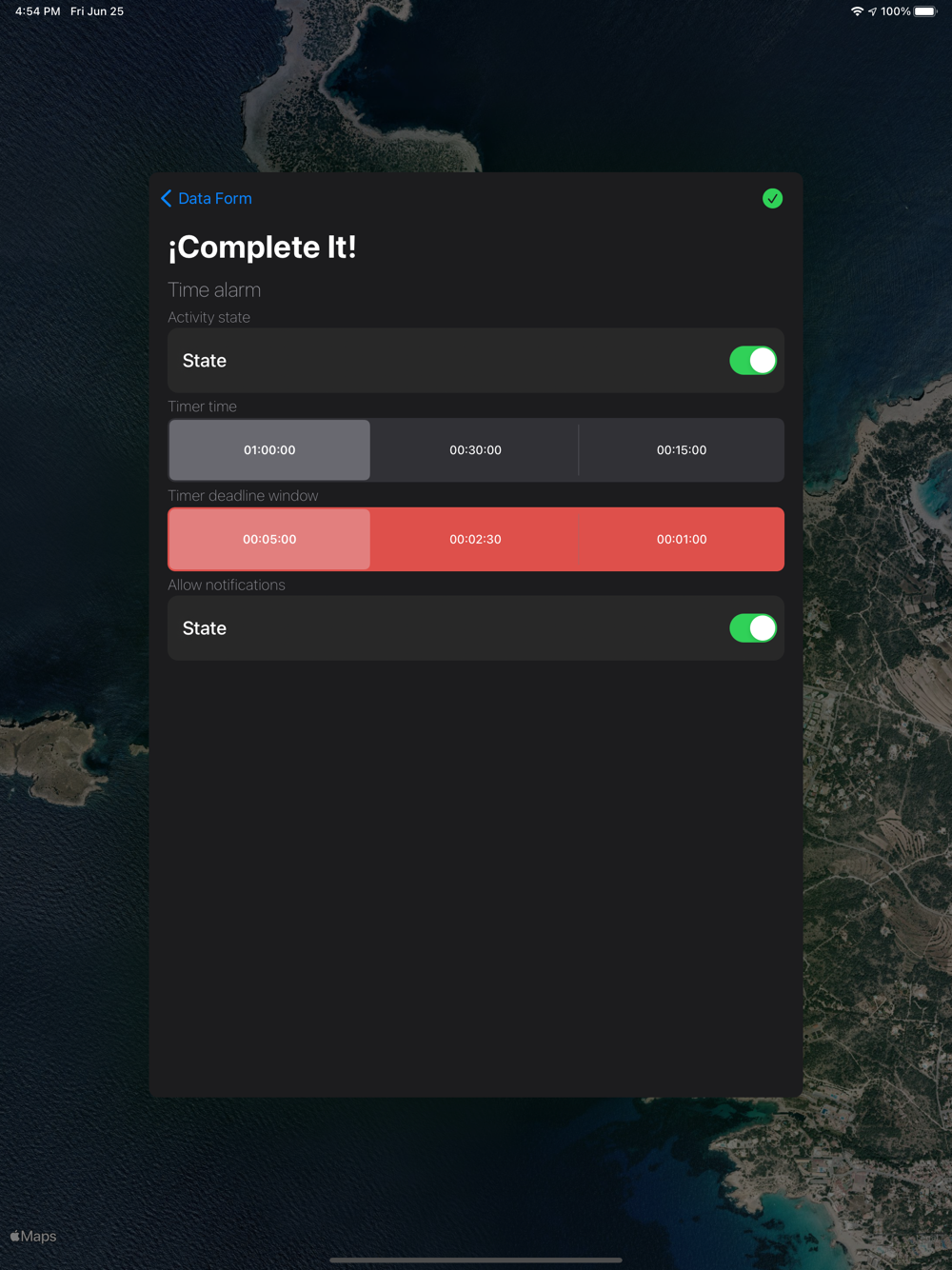Click the Timer time label
Screen dimensions: 952x1270
click(x=202, y=407)
